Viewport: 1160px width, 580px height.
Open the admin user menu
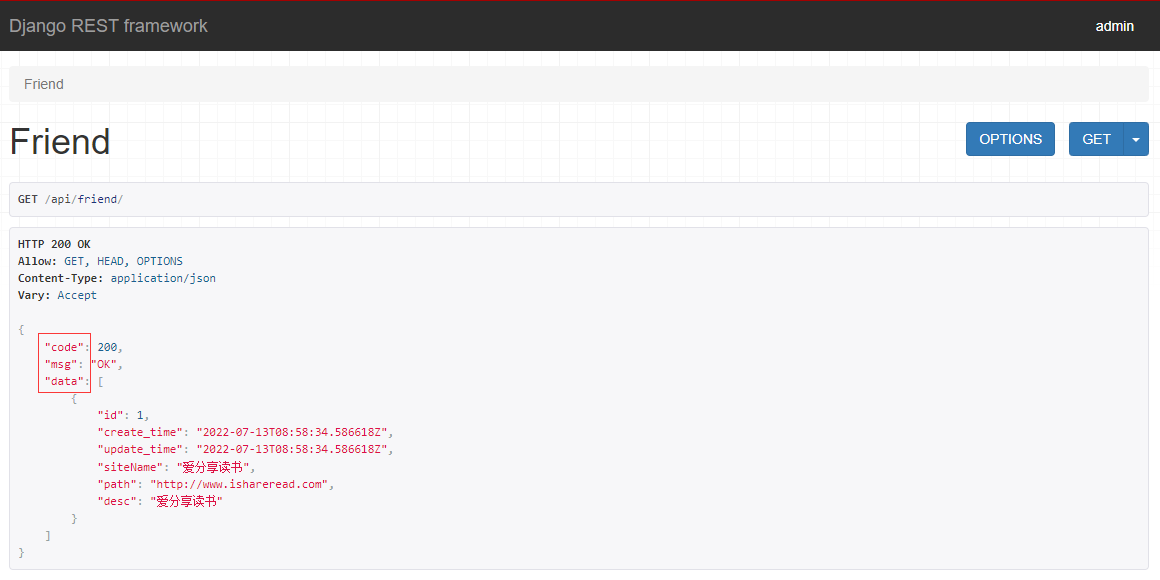1114,26
